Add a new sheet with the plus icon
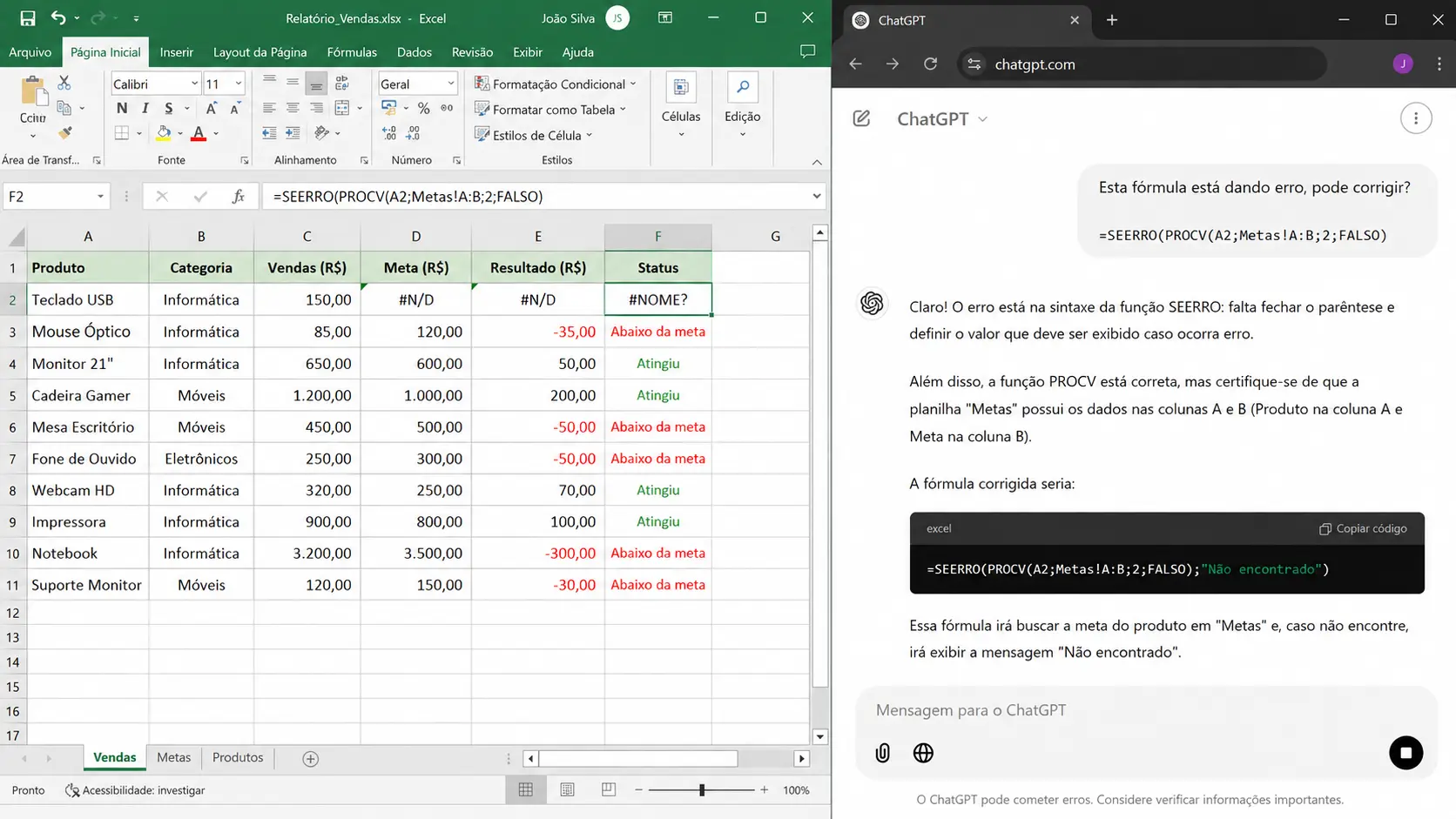 click(x=310, y=759)
